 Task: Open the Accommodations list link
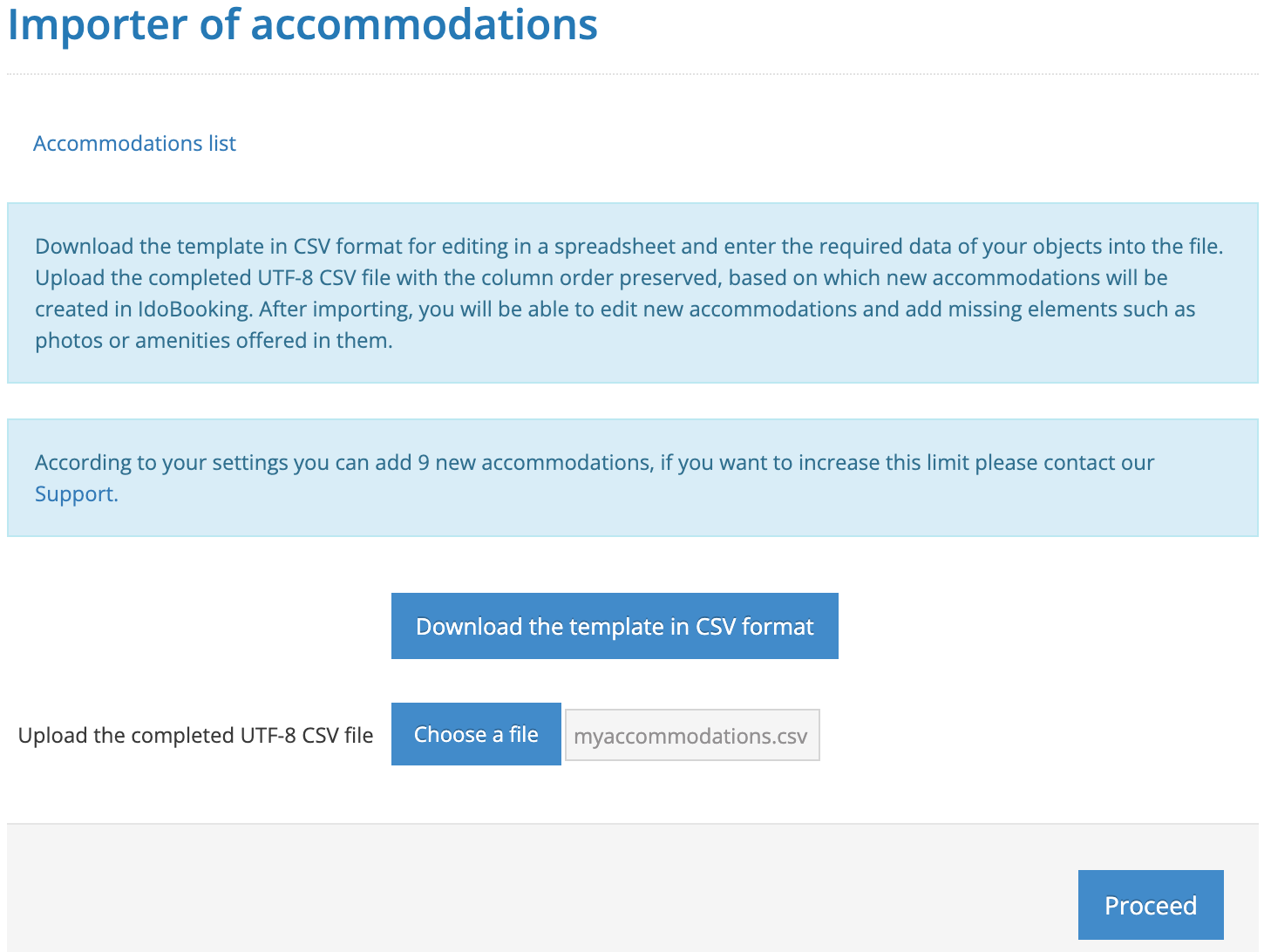pos(134,144)
